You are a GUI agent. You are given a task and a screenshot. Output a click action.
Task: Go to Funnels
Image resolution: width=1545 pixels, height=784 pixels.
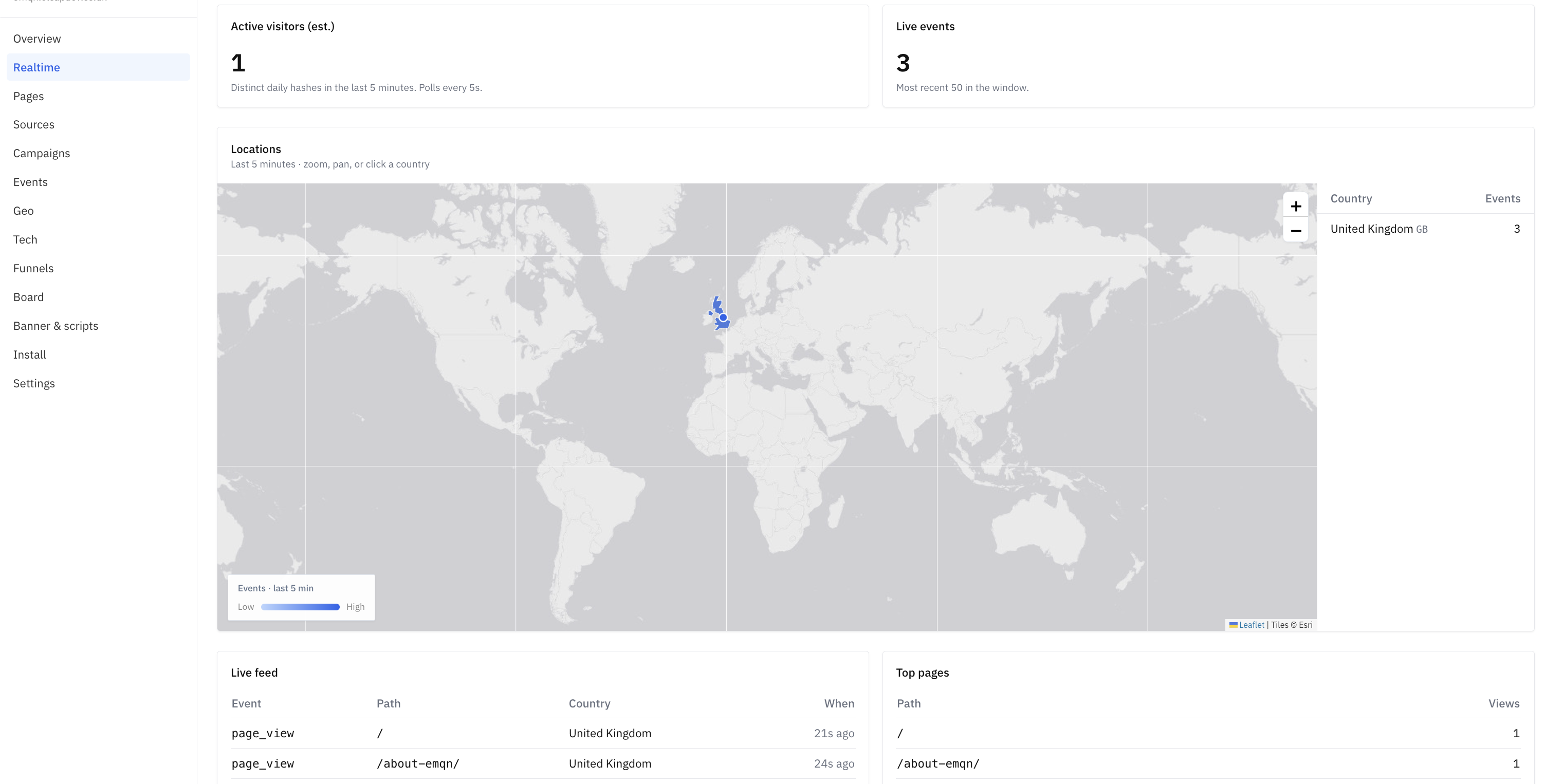98,269
